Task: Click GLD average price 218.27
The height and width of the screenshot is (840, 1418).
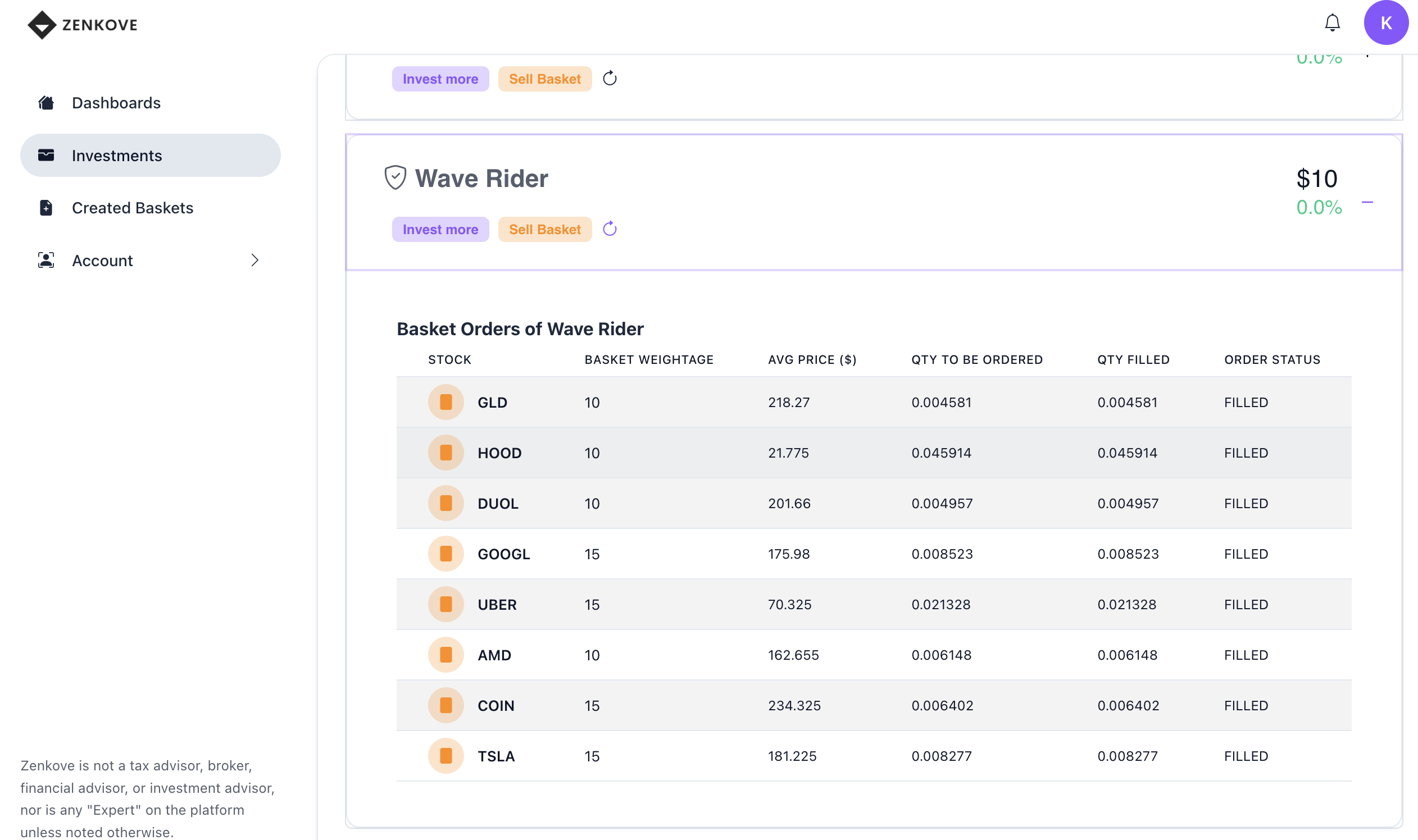Action: (x=788, y=403)
